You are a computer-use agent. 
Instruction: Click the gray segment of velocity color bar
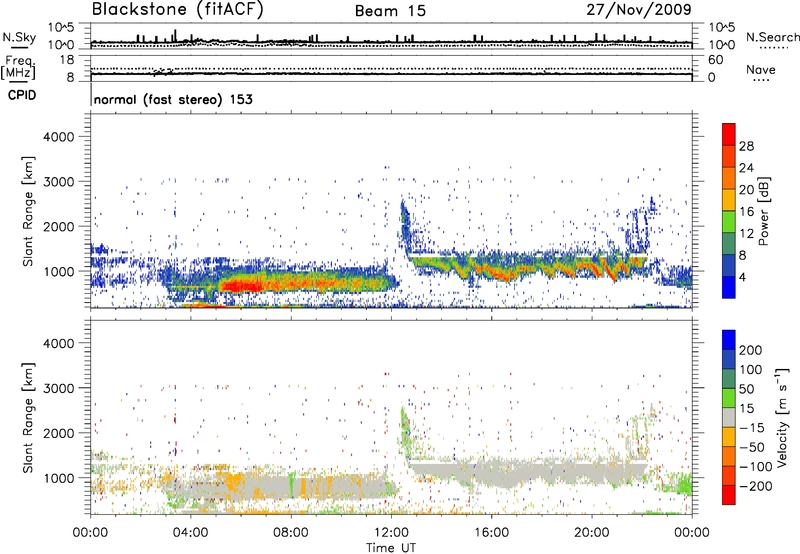pyautogui.click(x=729, y=417)
